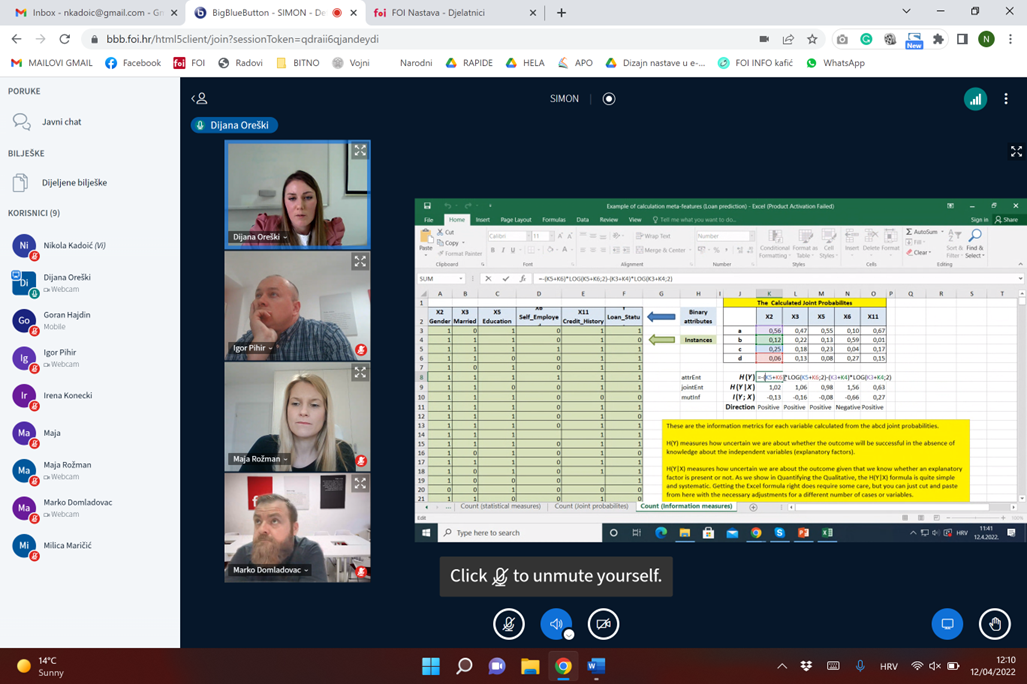Click the blue share screen button
1027x684 pixels.
(947, 624)
